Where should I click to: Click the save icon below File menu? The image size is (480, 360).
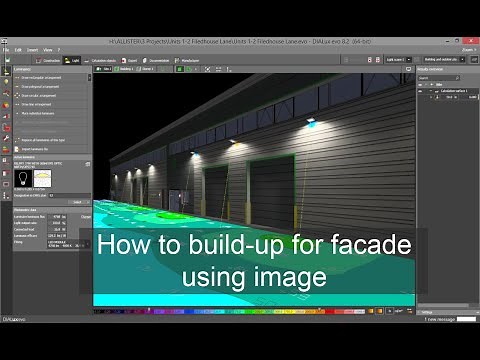(x=7, y=60)
